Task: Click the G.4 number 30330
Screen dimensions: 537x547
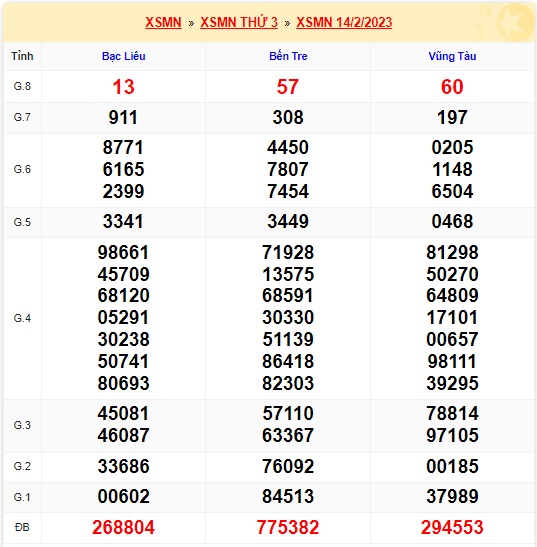Action: 288,317
